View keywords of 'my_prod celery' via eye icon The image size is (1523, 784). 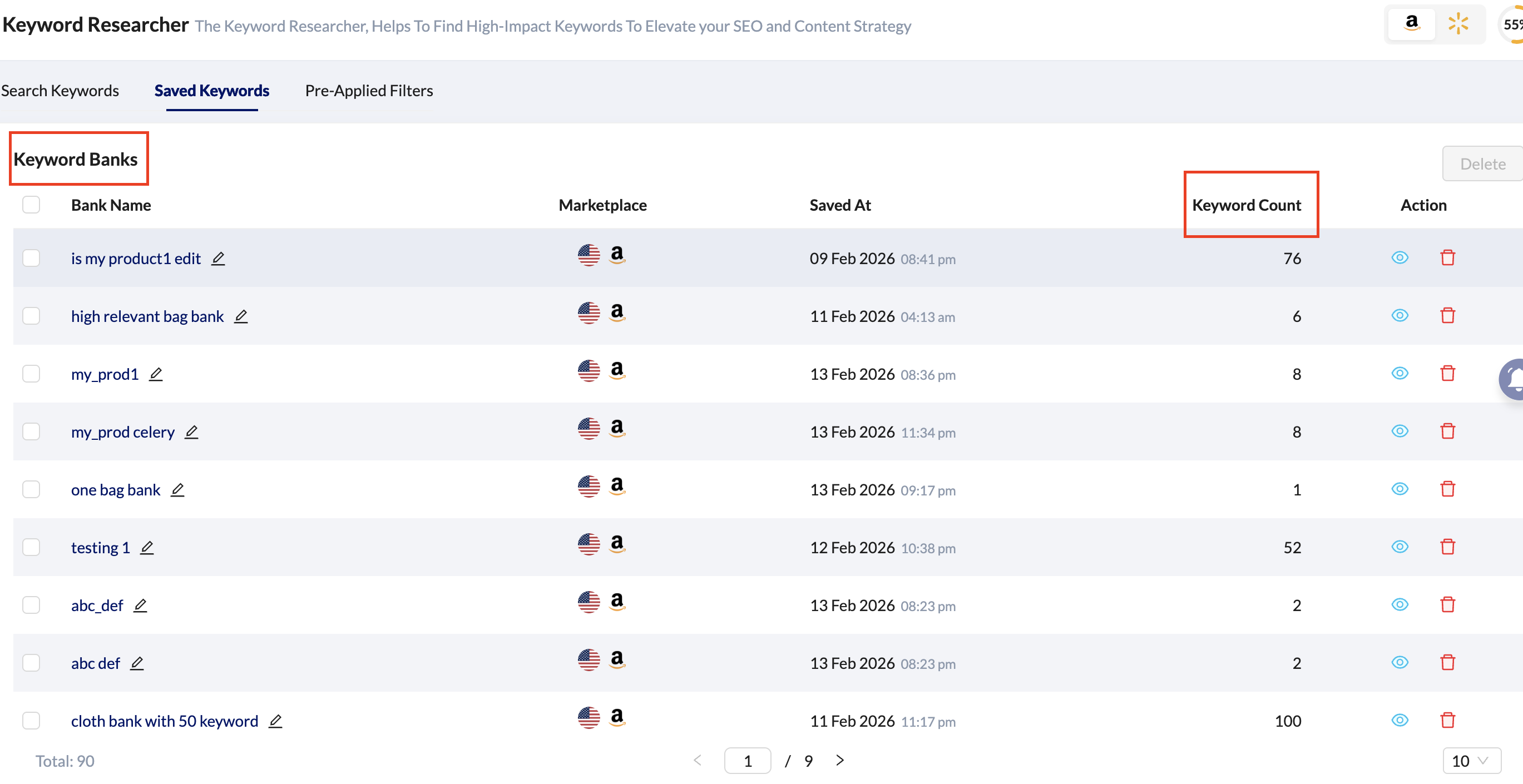pyautogui.click(x=1399, y=431)
